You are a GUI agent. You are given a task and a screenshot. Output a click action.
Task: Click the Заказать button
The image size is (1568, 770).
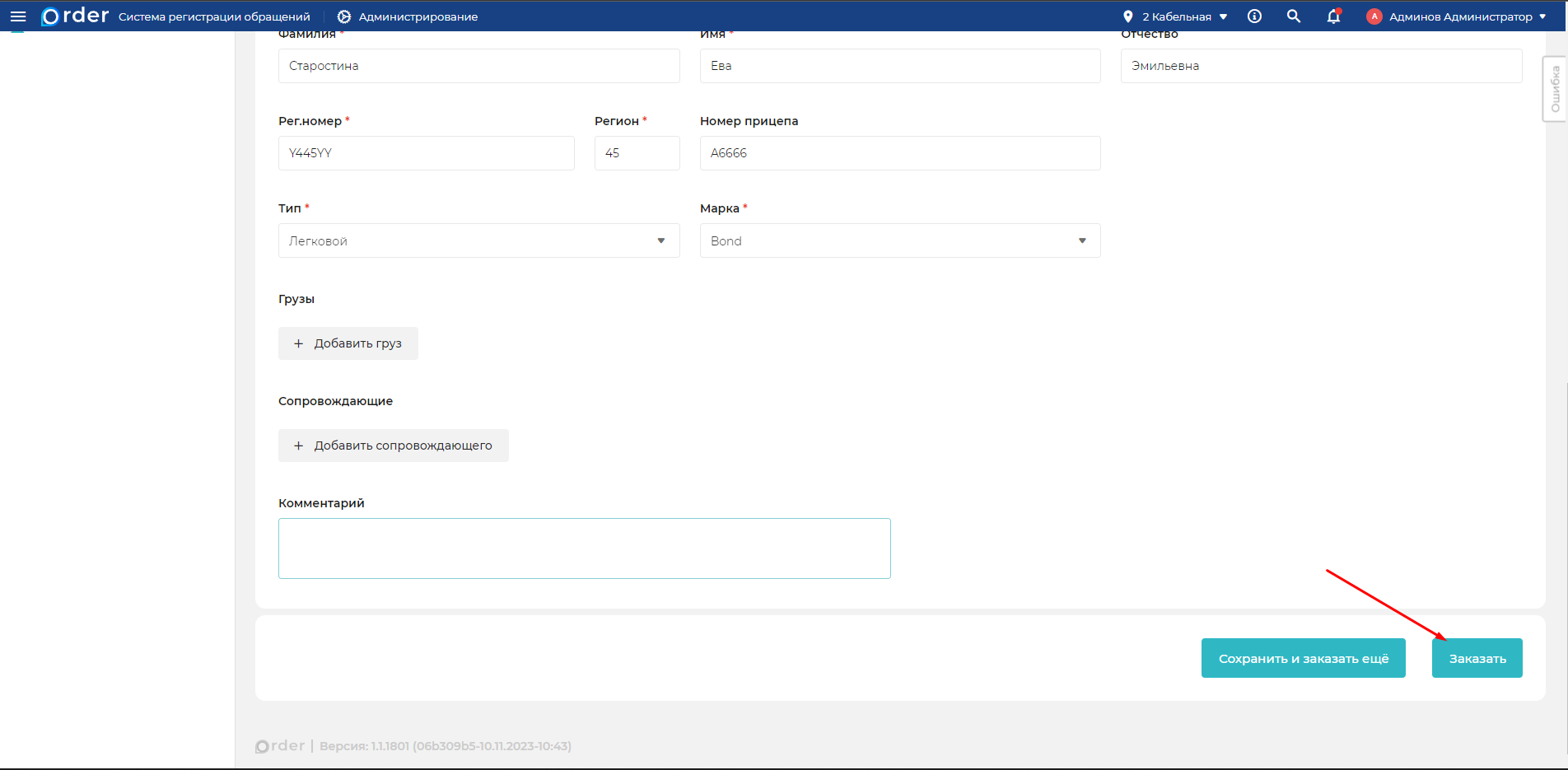click(1477, 658)
